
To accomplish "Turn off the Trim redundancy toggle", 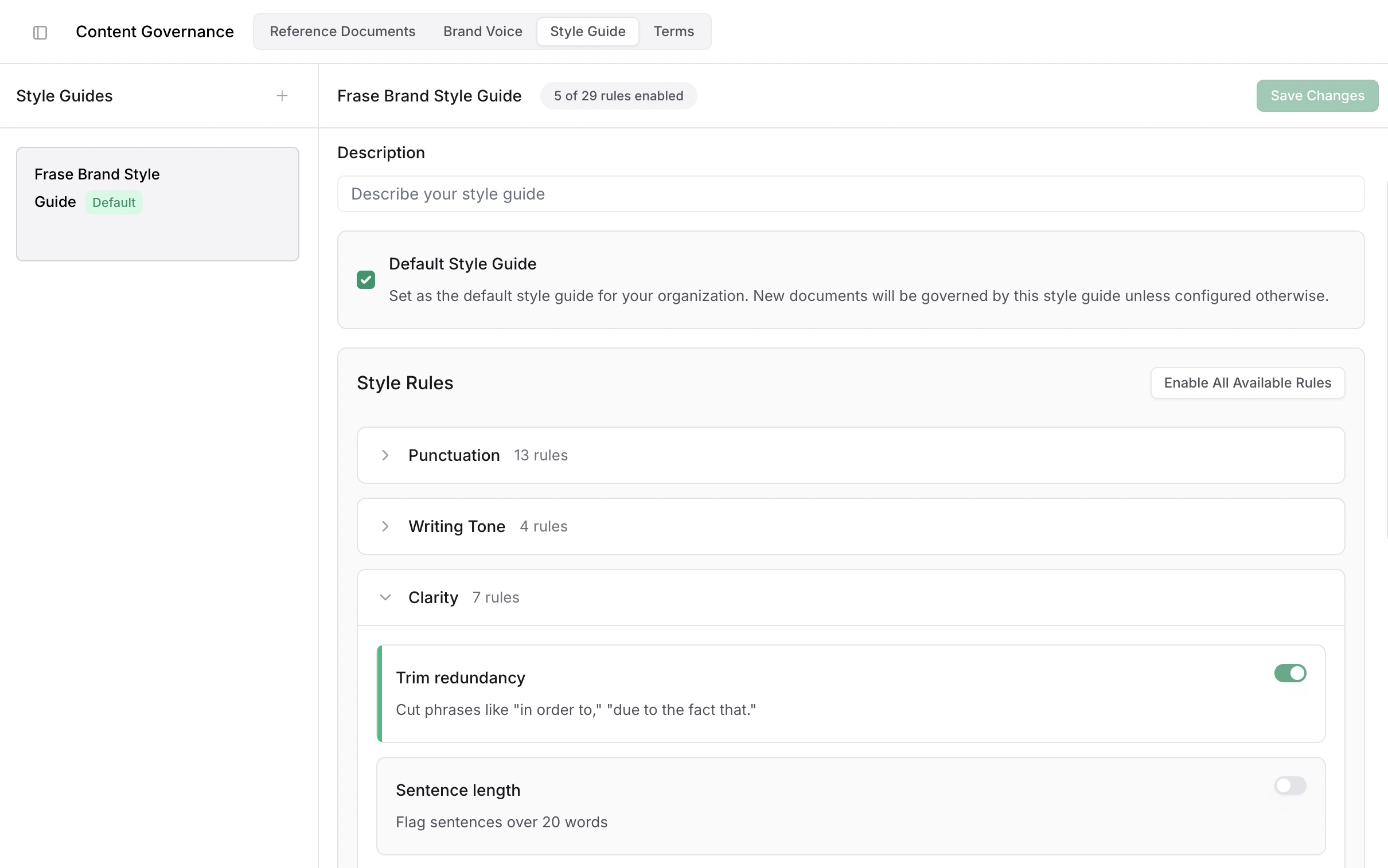I will pyautogui.click(x=1290, y=673).
